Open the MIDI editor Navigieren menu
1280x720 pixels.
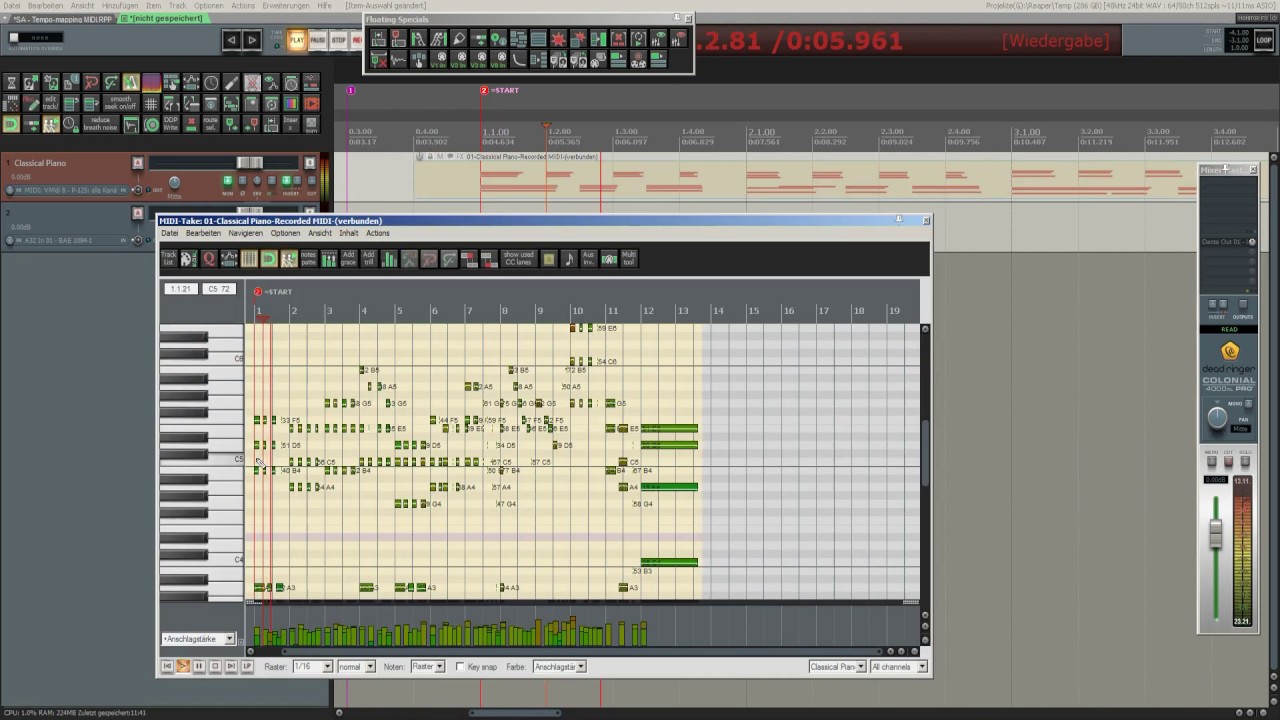point(245,233)
